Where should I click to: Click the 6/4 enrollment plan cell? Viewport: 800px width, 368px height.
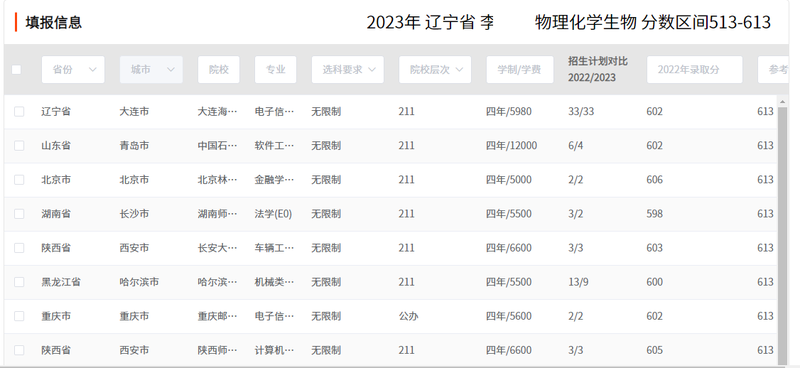tap(576, 145)
